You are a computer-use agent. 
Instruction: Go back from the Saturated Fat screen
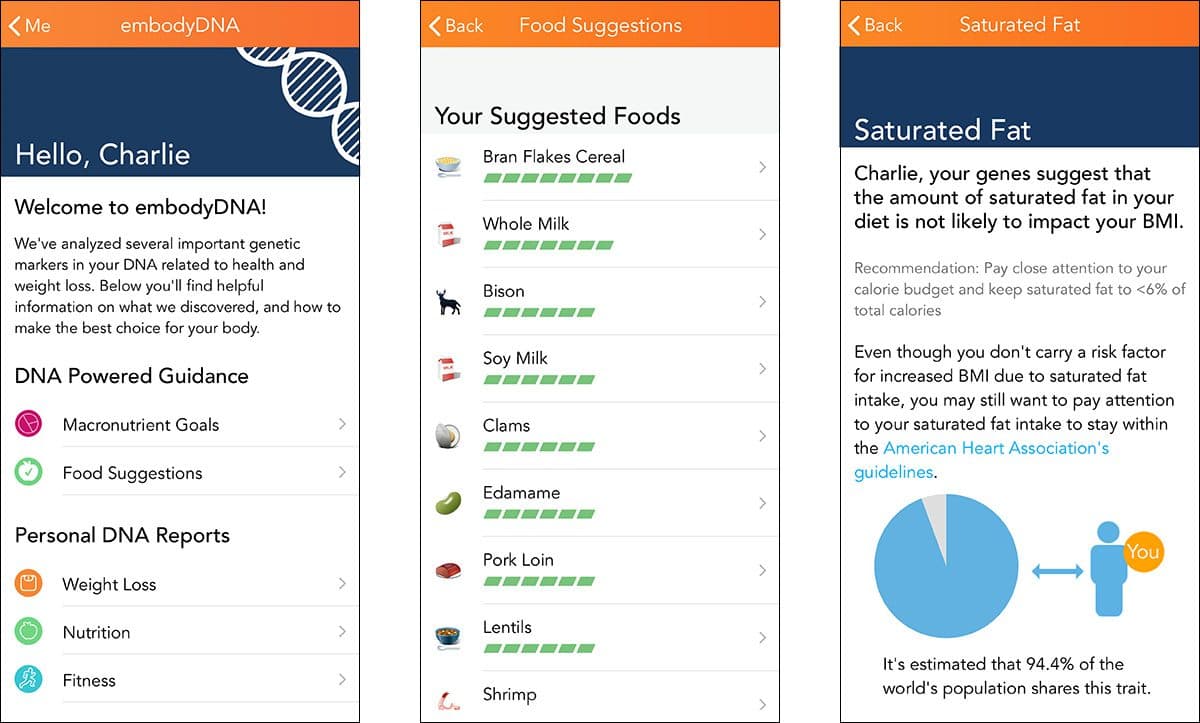point(876,25)
